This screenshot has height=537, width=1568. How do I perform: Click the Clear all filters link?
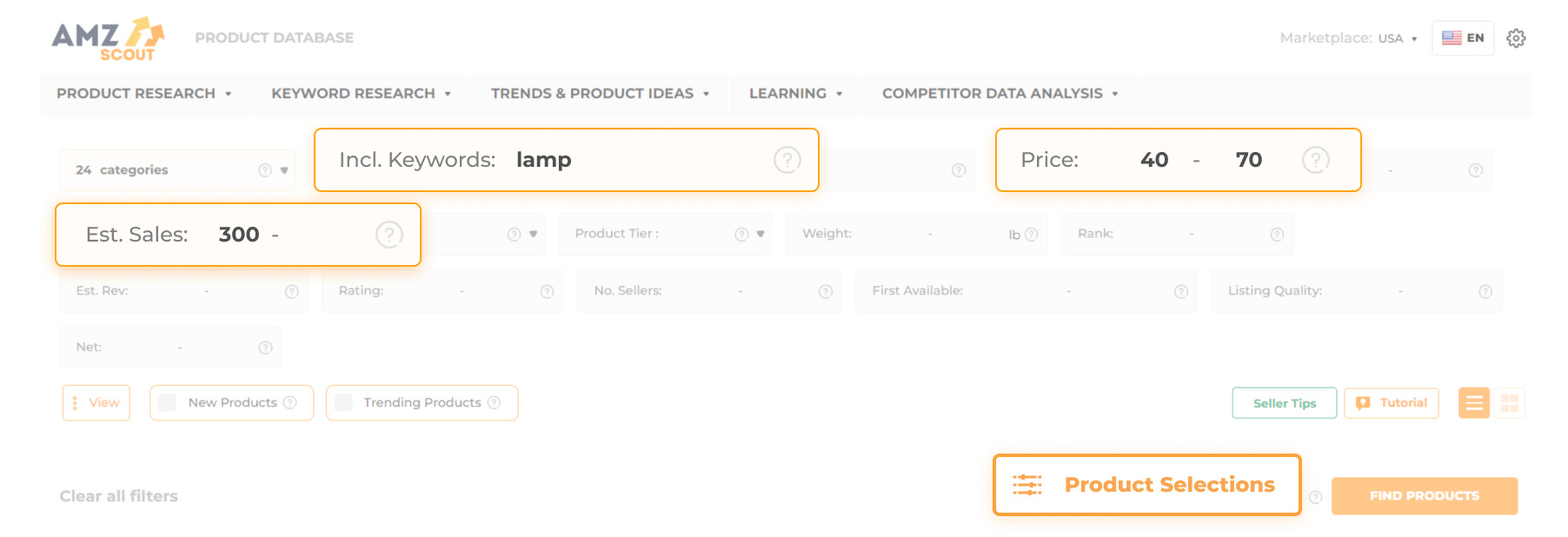117,495
